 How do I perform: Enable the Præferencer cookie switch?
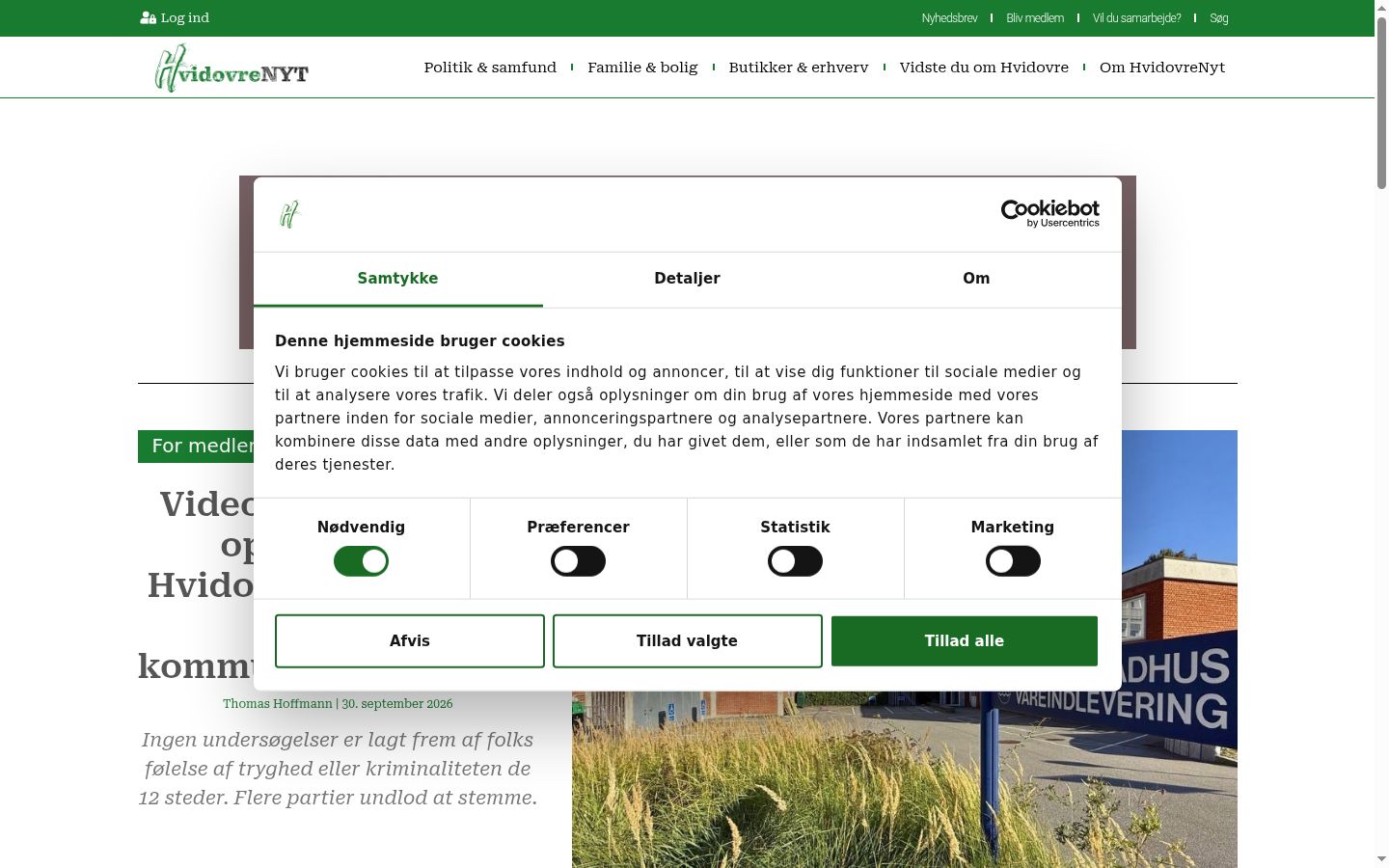pyautogui.click(x=578, y=561)
